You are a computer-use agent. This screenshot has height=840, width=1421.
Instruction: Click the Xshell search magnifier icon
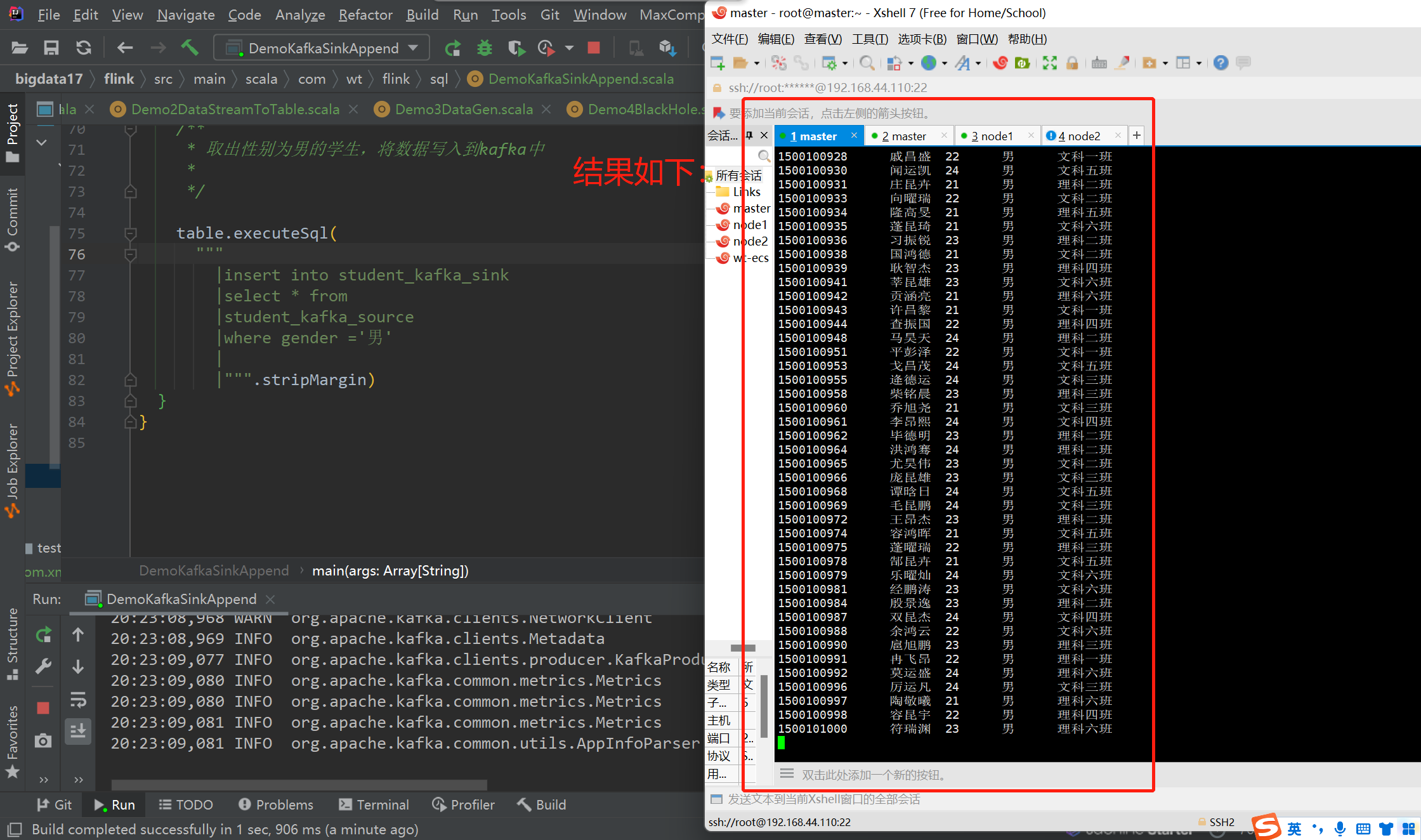click(x=867, y=63)
